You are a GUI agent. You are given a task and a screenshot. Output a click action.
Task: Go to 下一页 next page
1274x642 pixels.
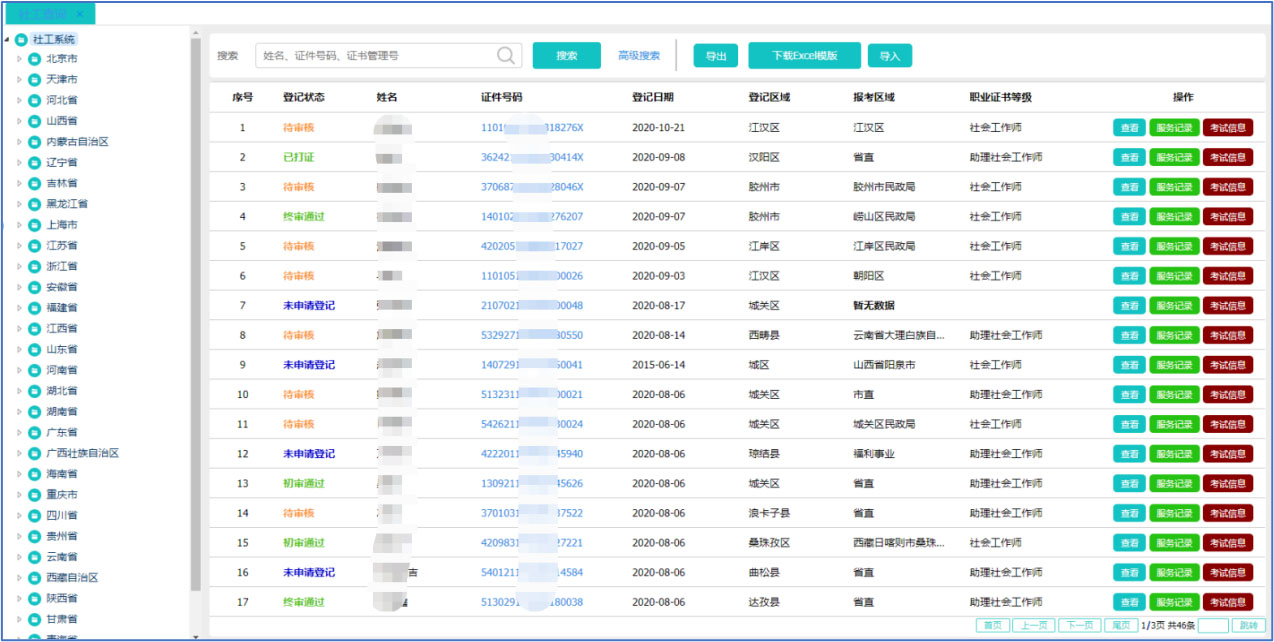click(x=1079, y=625)
